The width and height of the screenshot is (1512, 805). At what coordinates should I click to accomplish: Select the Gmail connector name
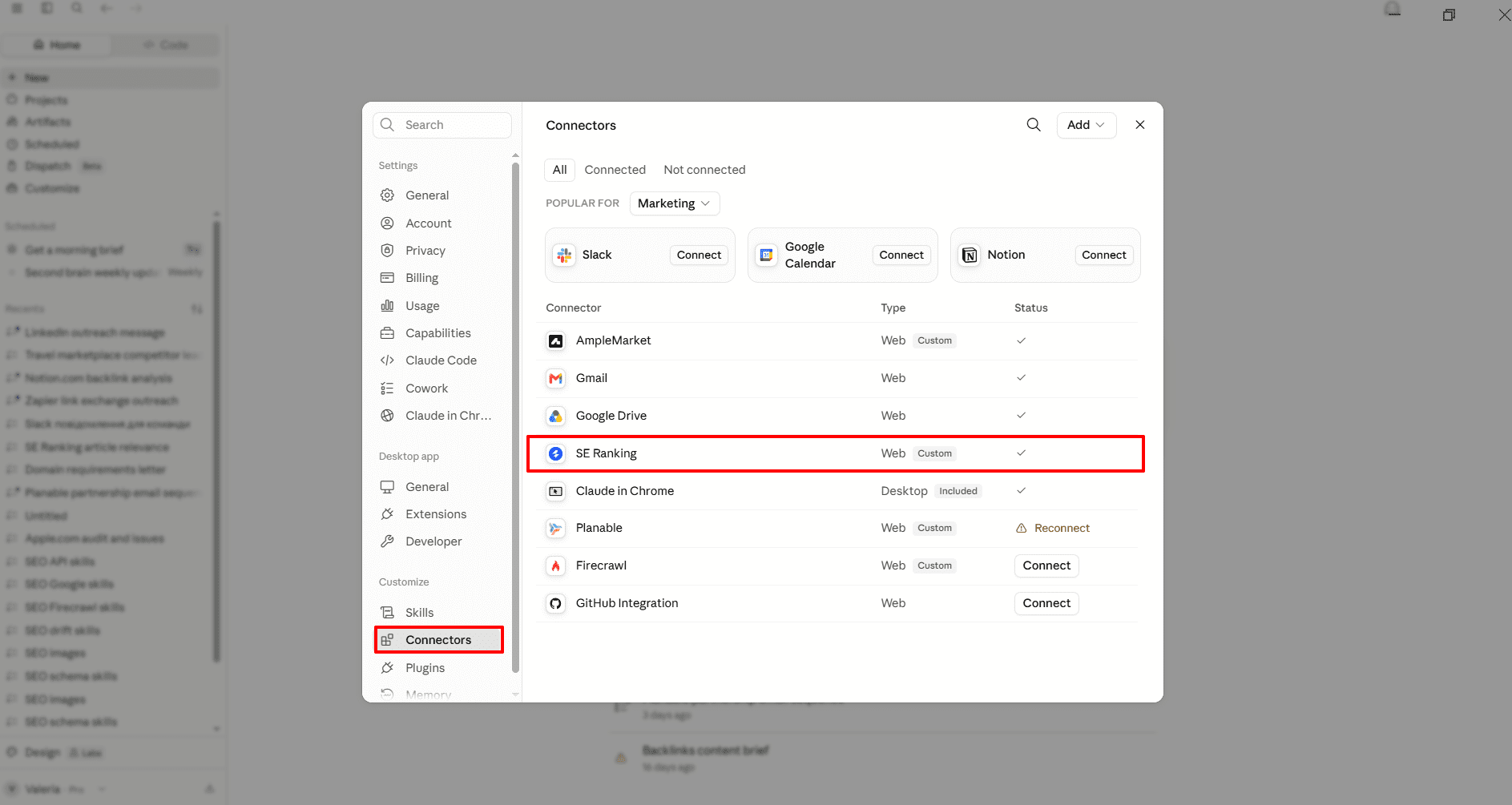(591, 378)
